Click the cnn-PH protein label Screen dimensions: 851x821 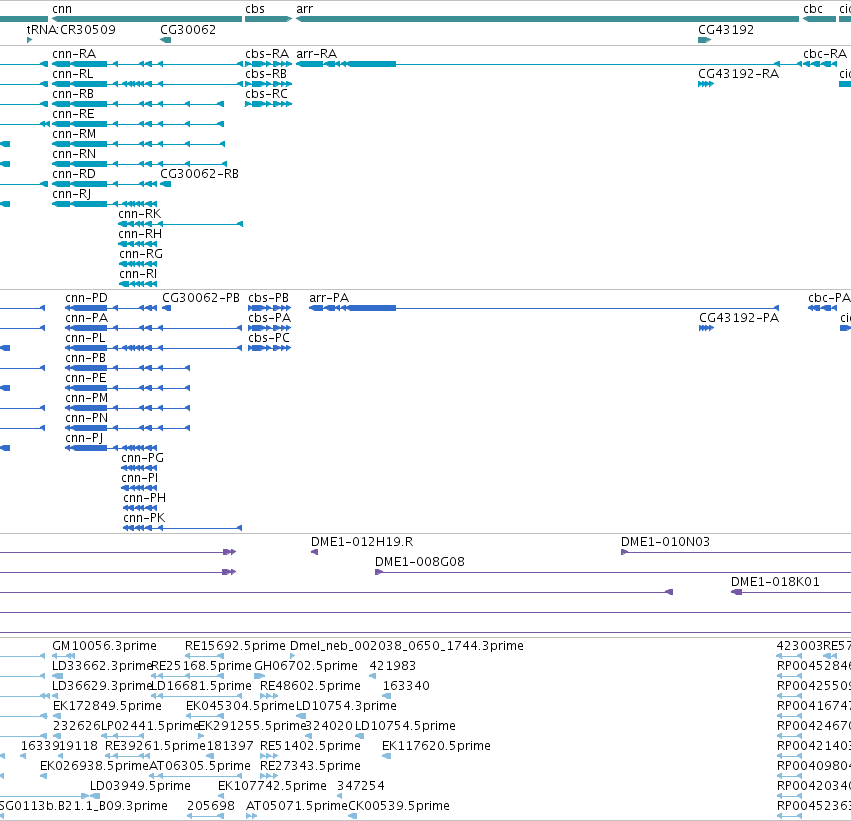[144, 499]
